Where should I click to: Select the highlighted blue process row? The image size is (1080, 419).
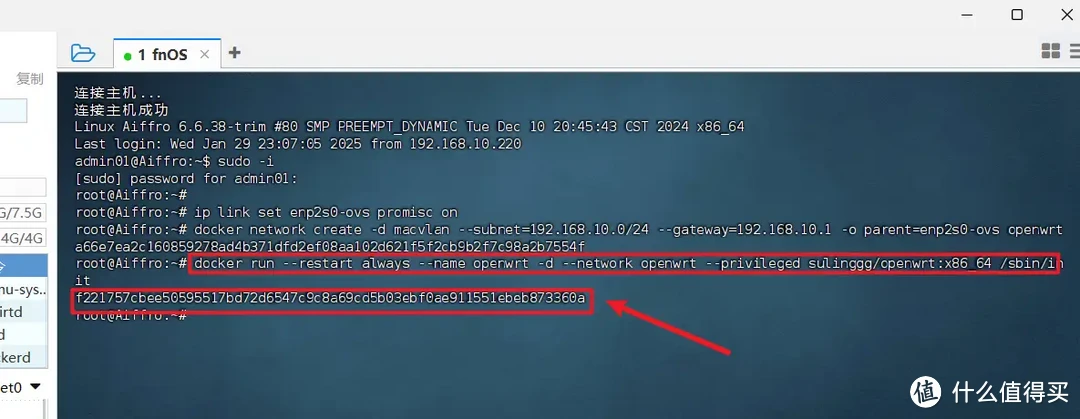pos(23,265)
